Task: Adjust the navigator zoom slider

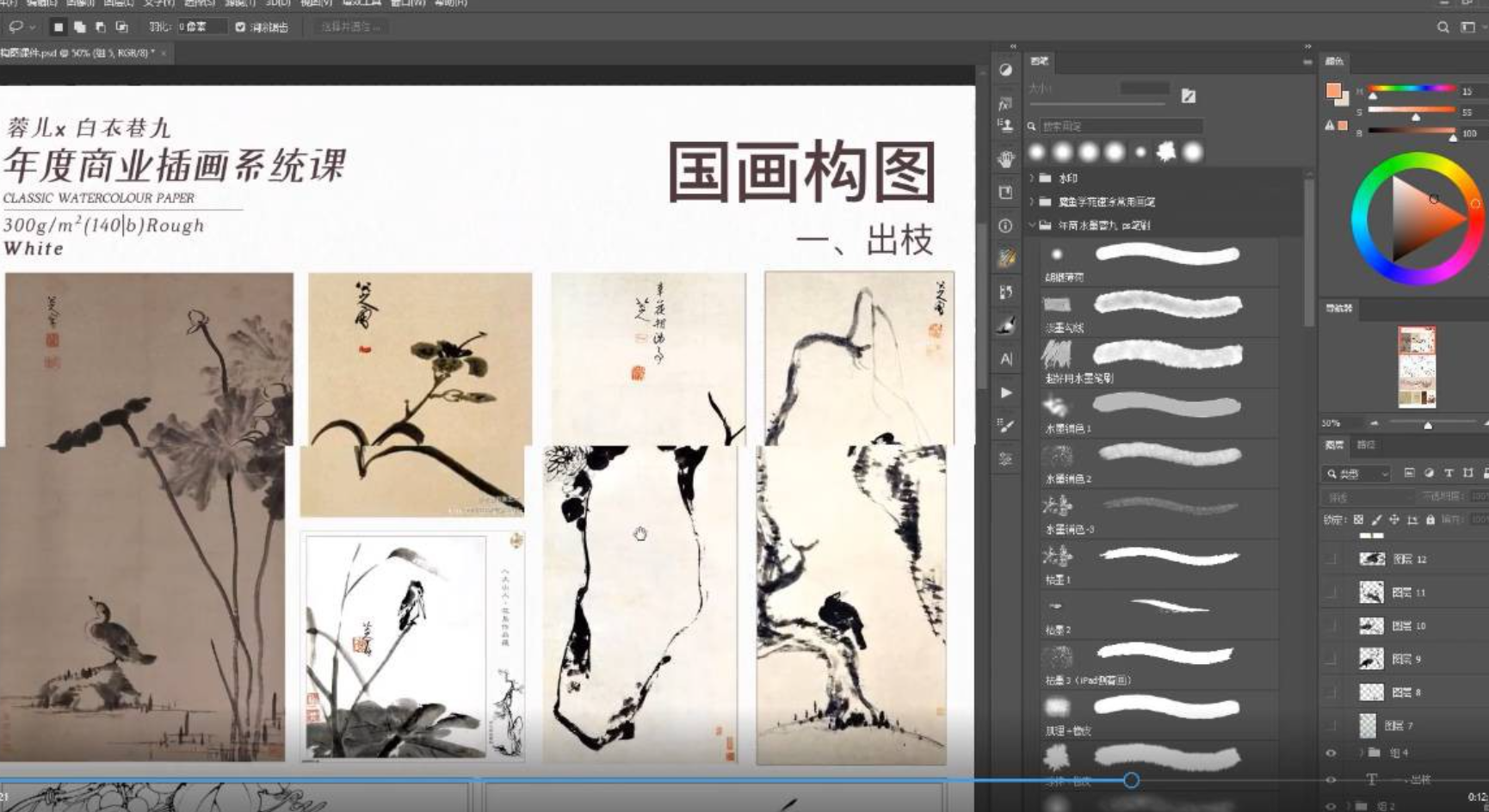Action: coord(1428,424)
